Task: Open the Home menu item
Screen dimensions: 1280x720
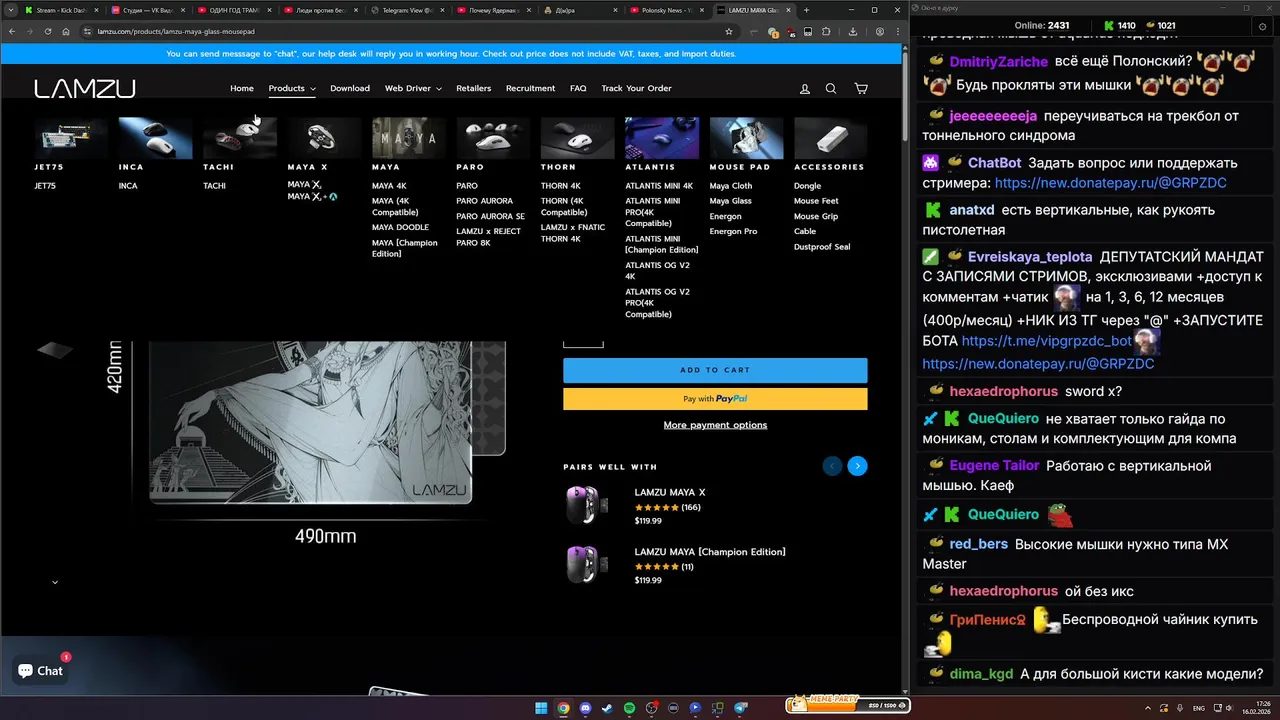Action: pos(242,89)
